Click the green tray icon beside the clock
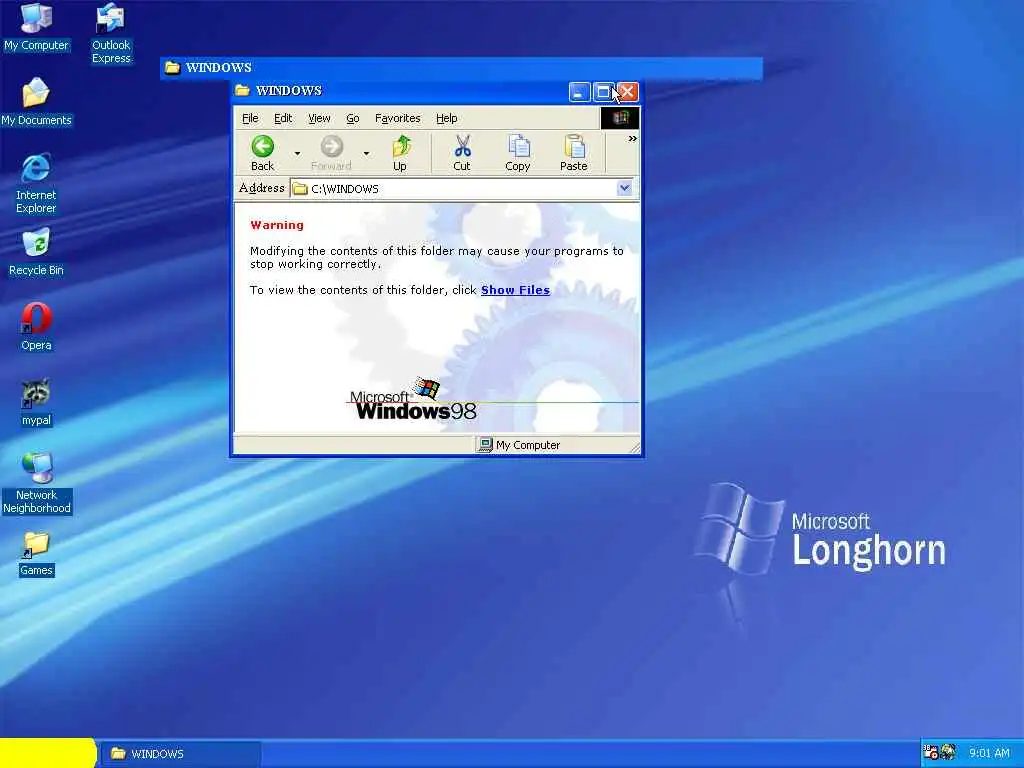Image resolution: width=1024 pixels, height=768 pixels. click(x=948, y=752)
